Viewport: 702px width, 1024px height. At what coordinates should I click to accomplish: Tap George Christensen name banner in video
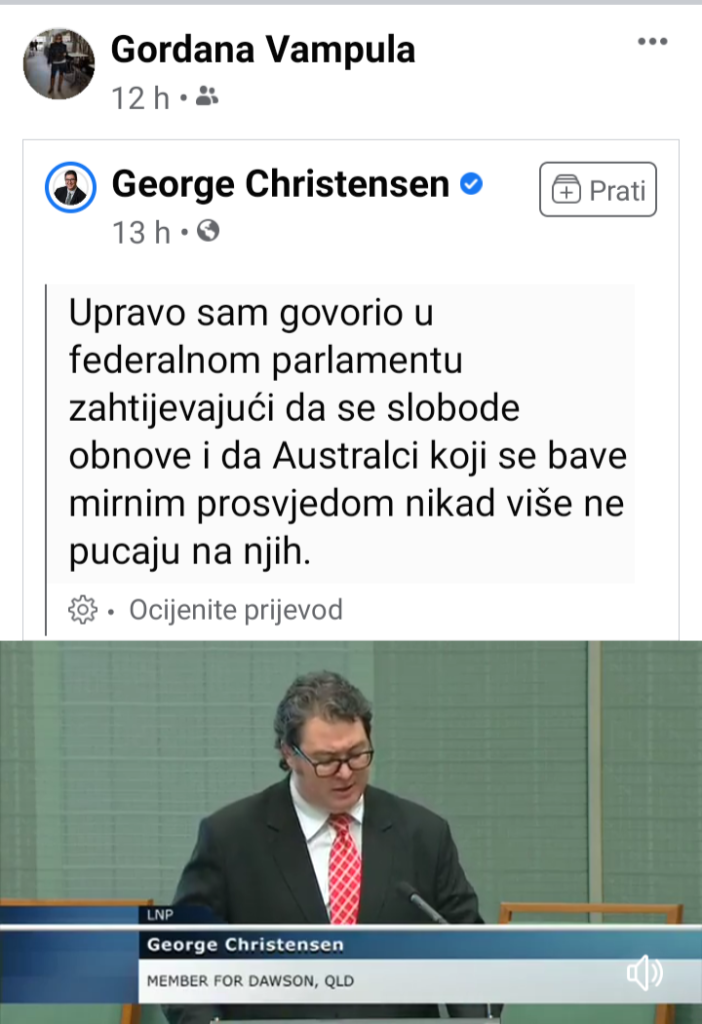pyautogui.click(x=245, y=945)
